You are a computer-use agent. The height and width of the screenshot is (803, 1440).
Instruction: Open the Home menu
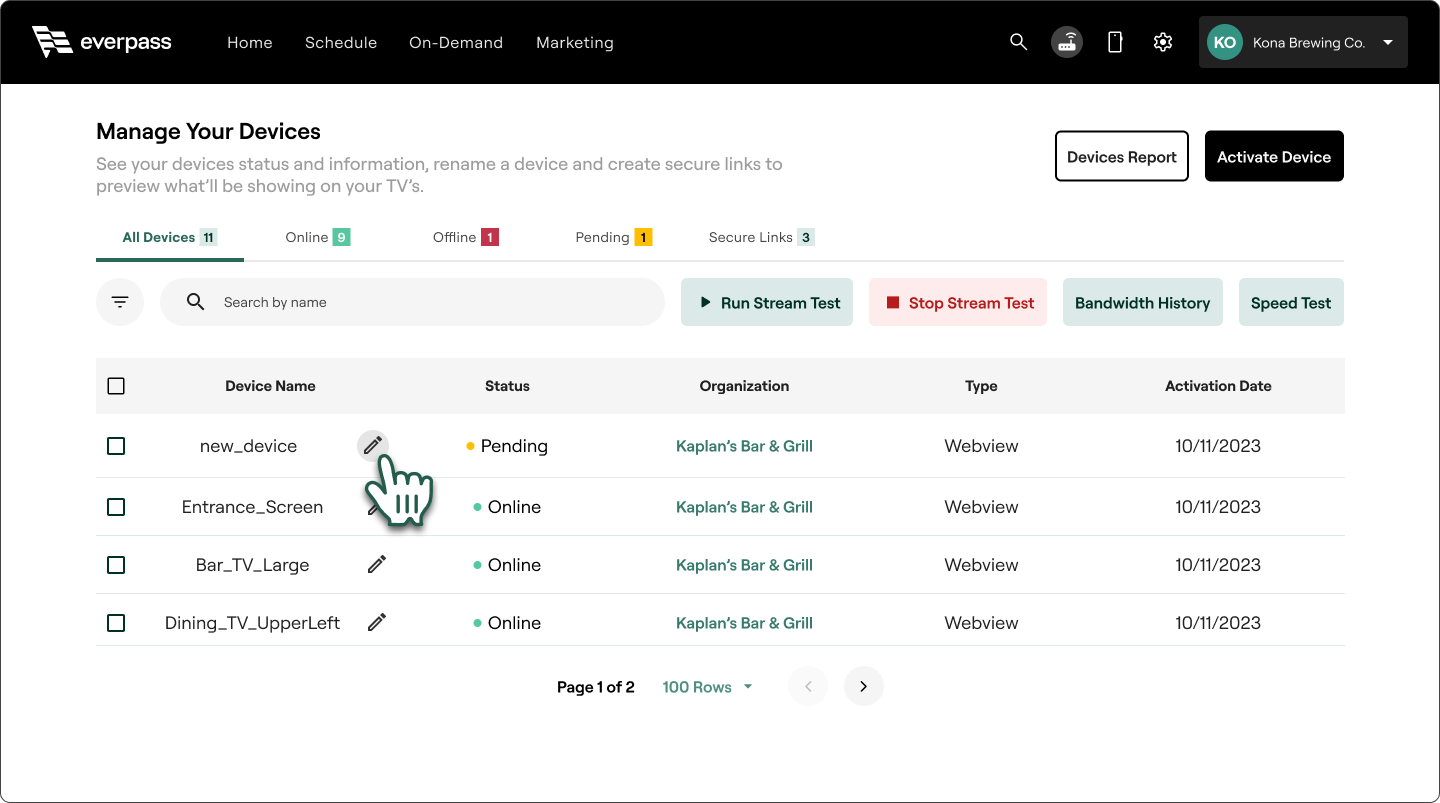pyautogui.click(x=250, y=42)
